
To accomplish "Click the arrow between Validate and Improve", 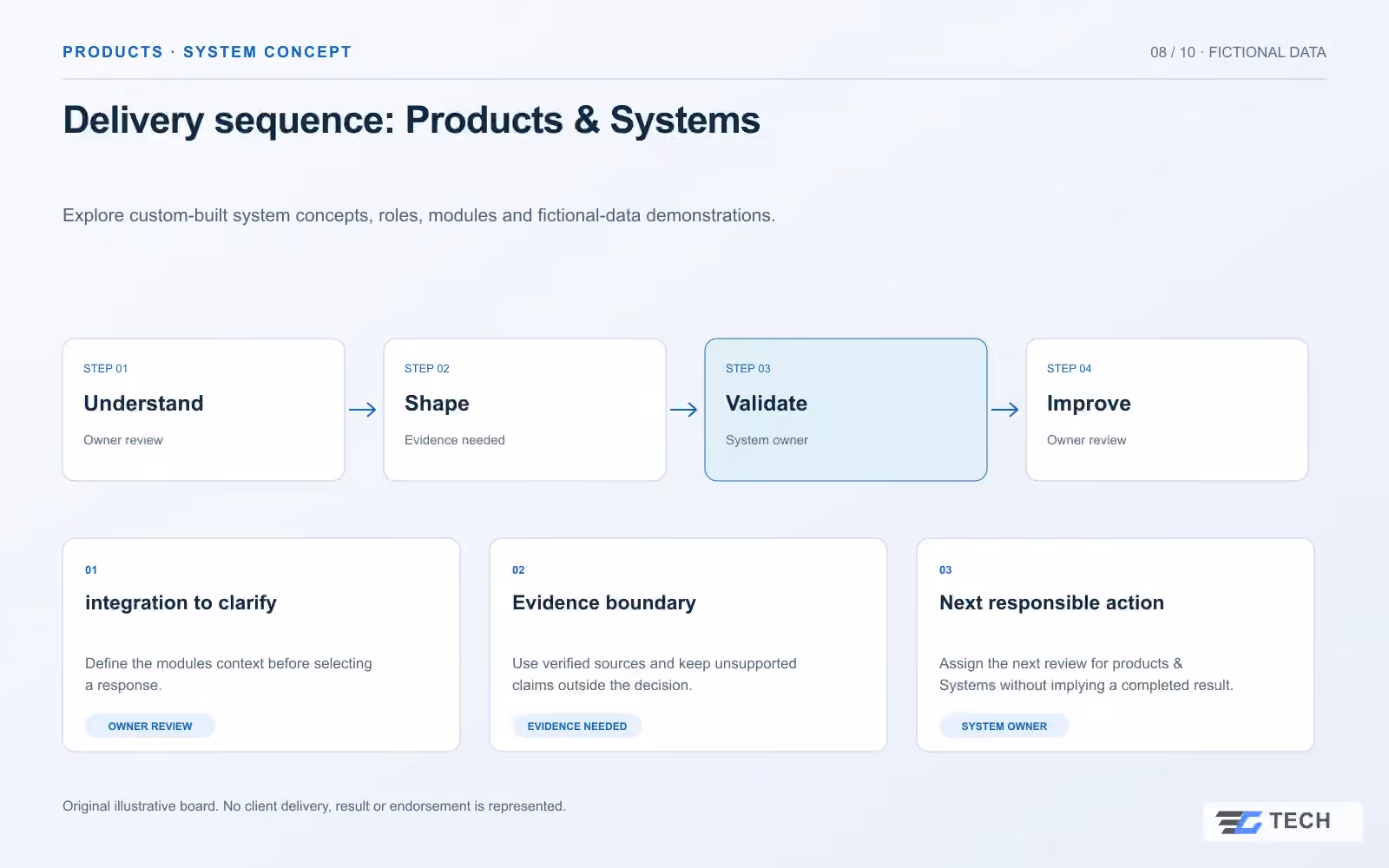I will pyautogui.click(x=1005, y=410).
